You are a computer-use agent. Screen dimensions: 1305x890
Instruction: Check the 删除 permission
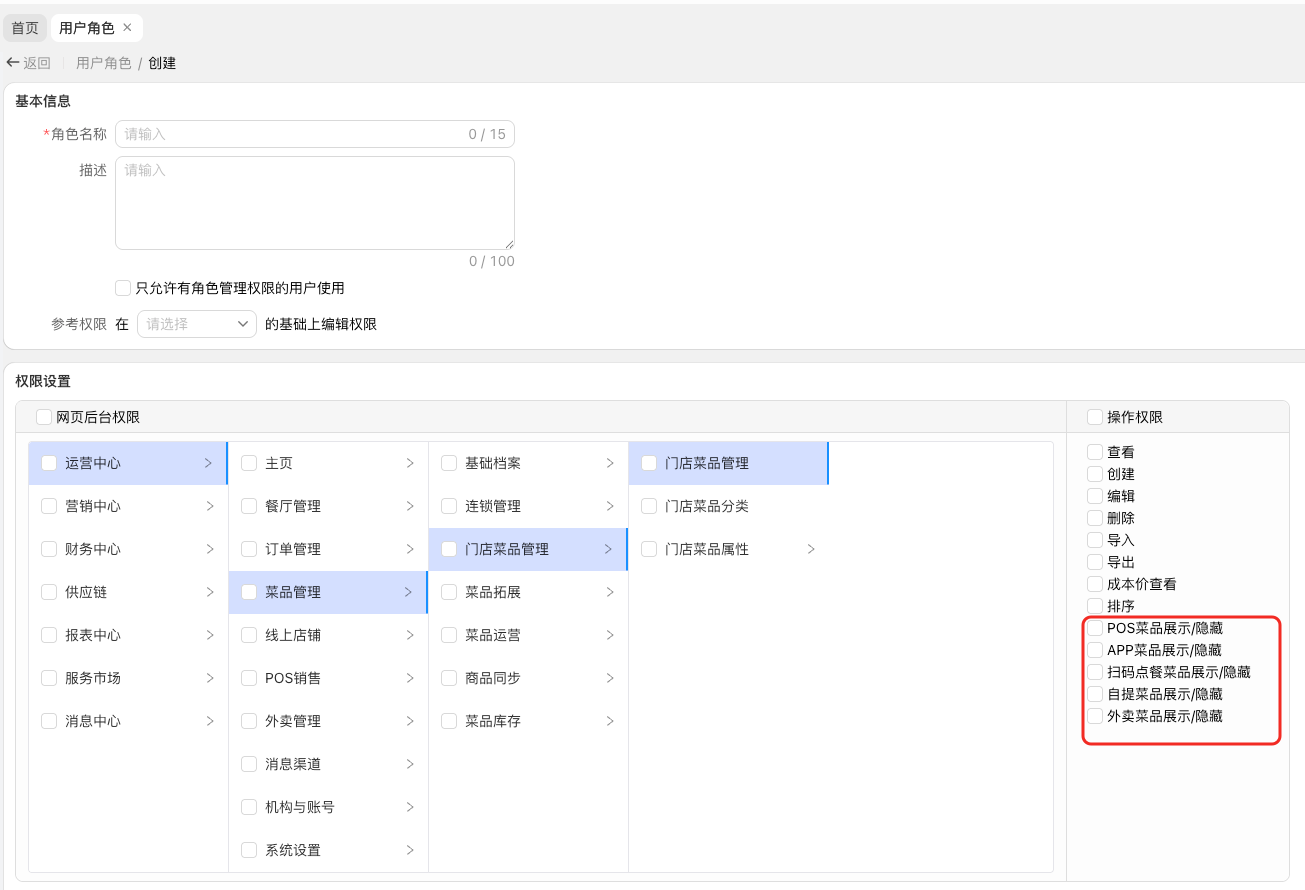coord(1095,518)
